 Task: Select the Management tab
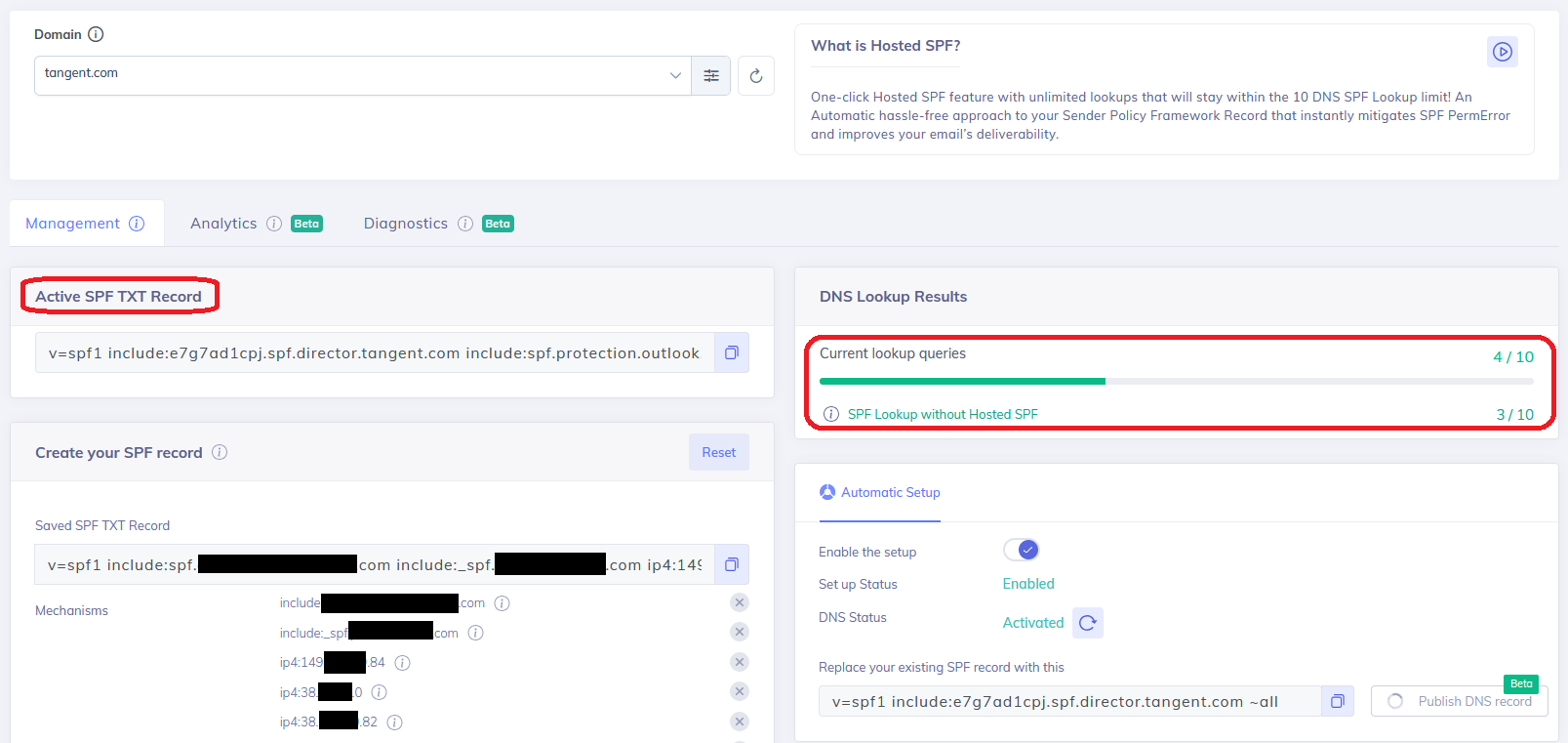tap(73, 224)
